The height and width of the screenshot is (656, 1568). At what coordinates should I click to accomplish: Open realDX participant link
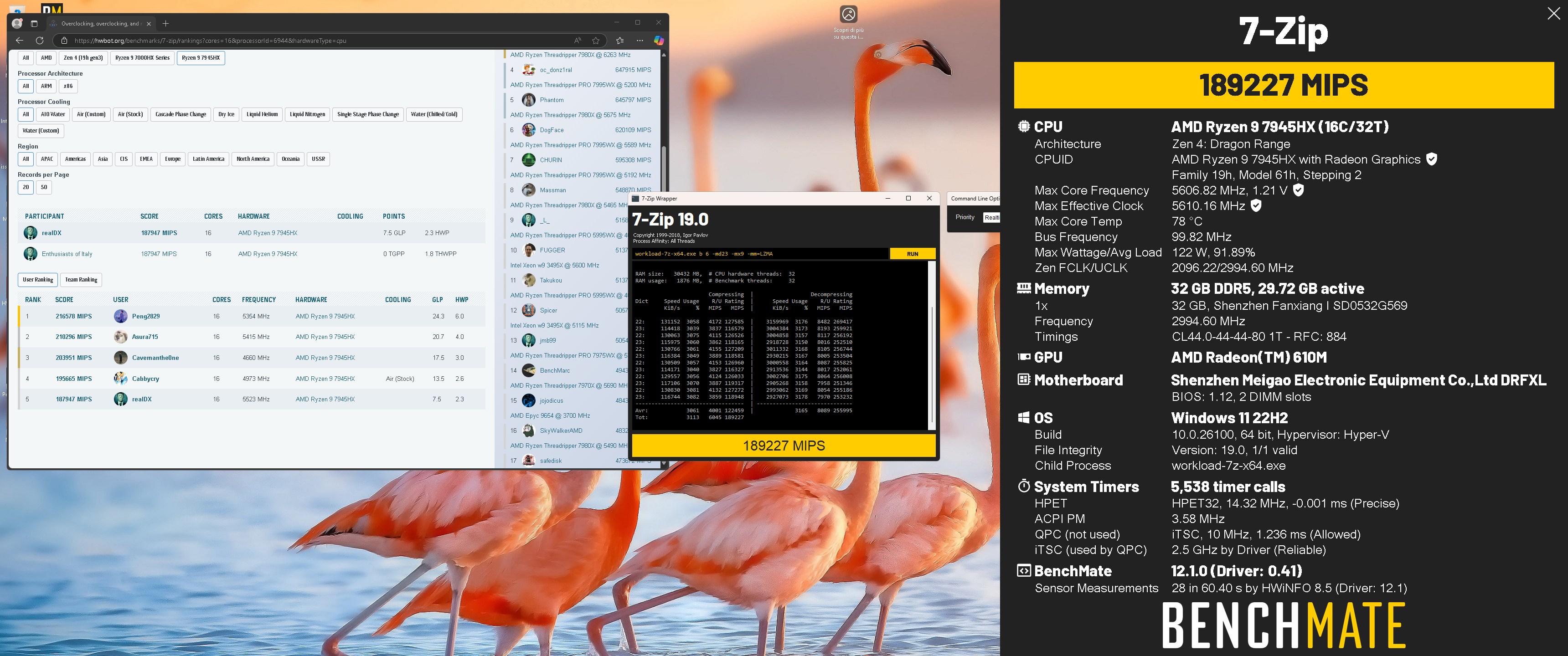[x=52, y=233]
